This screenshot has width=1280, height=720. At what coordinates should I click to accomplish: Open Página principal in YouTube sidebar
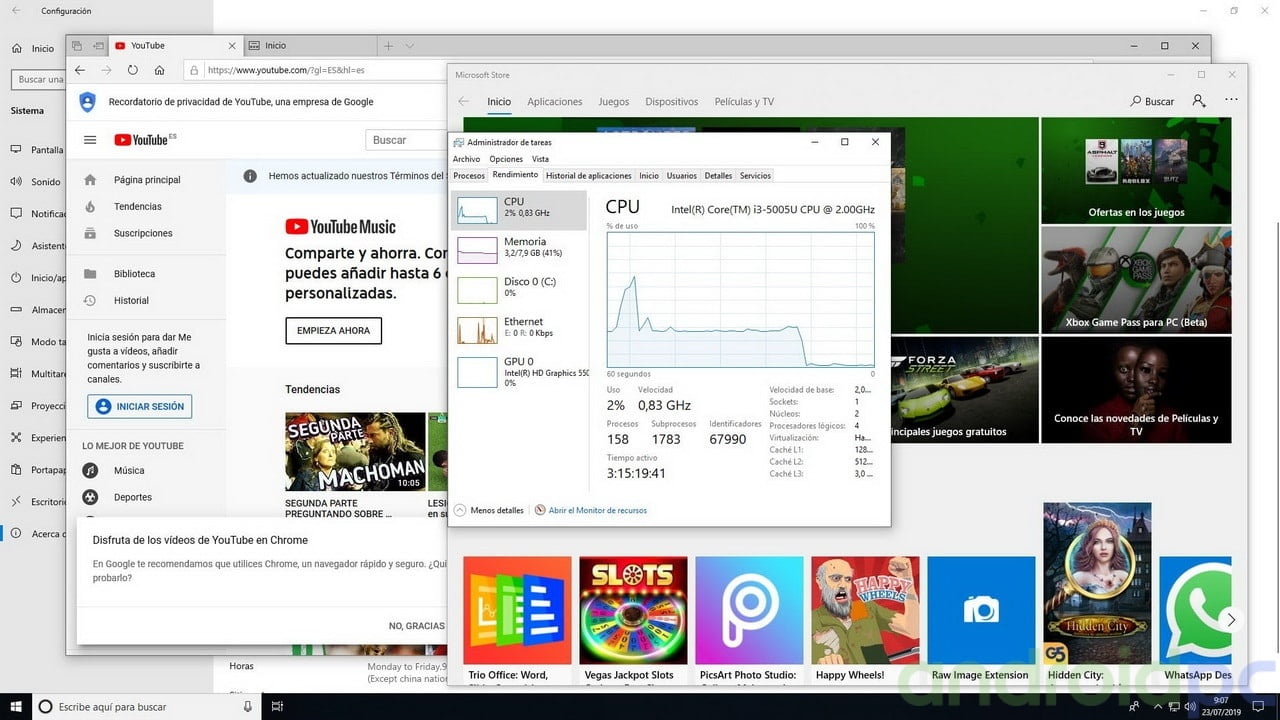pos(147,180)
